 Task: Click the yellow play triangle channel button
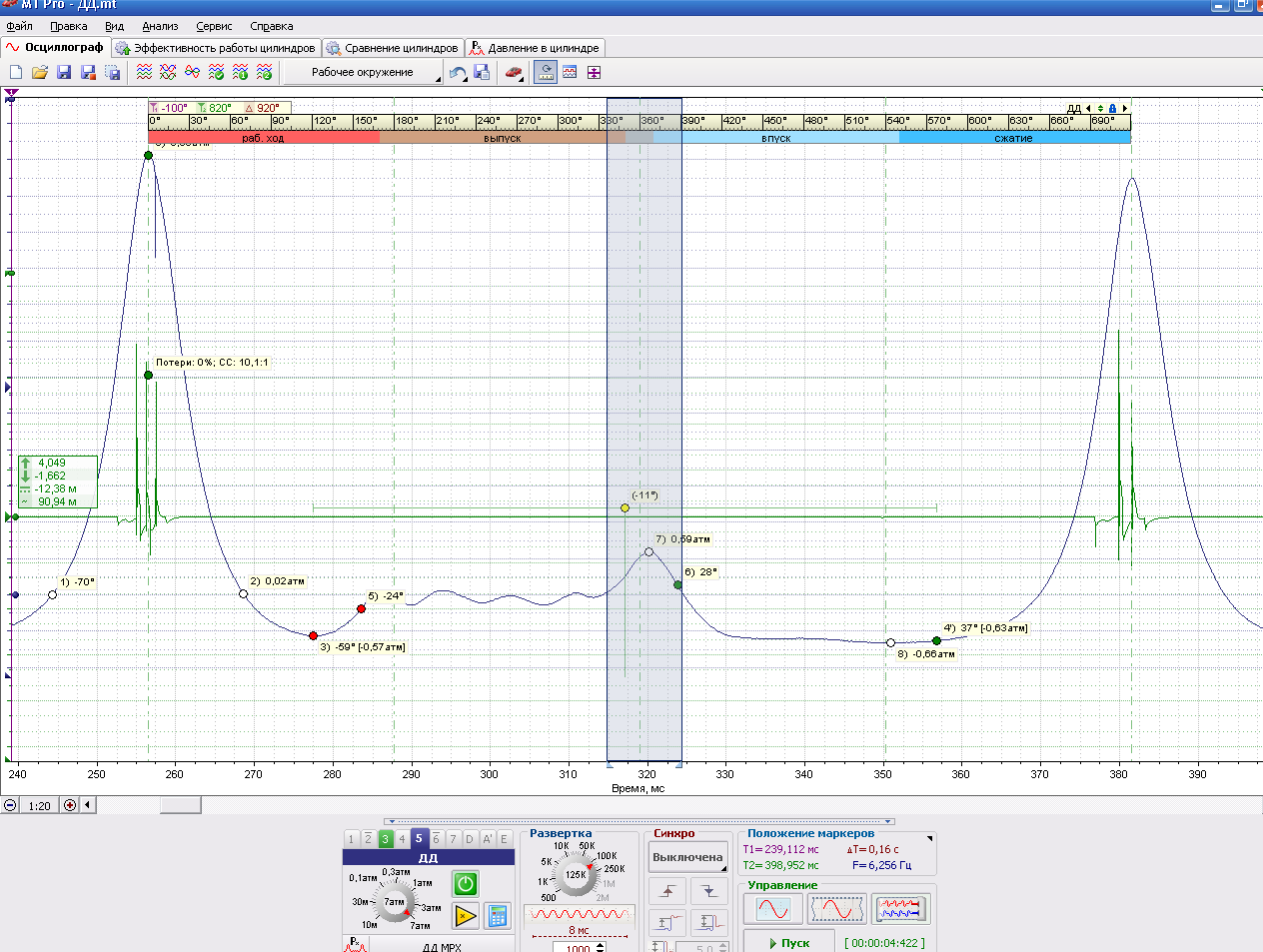(466, 915)
